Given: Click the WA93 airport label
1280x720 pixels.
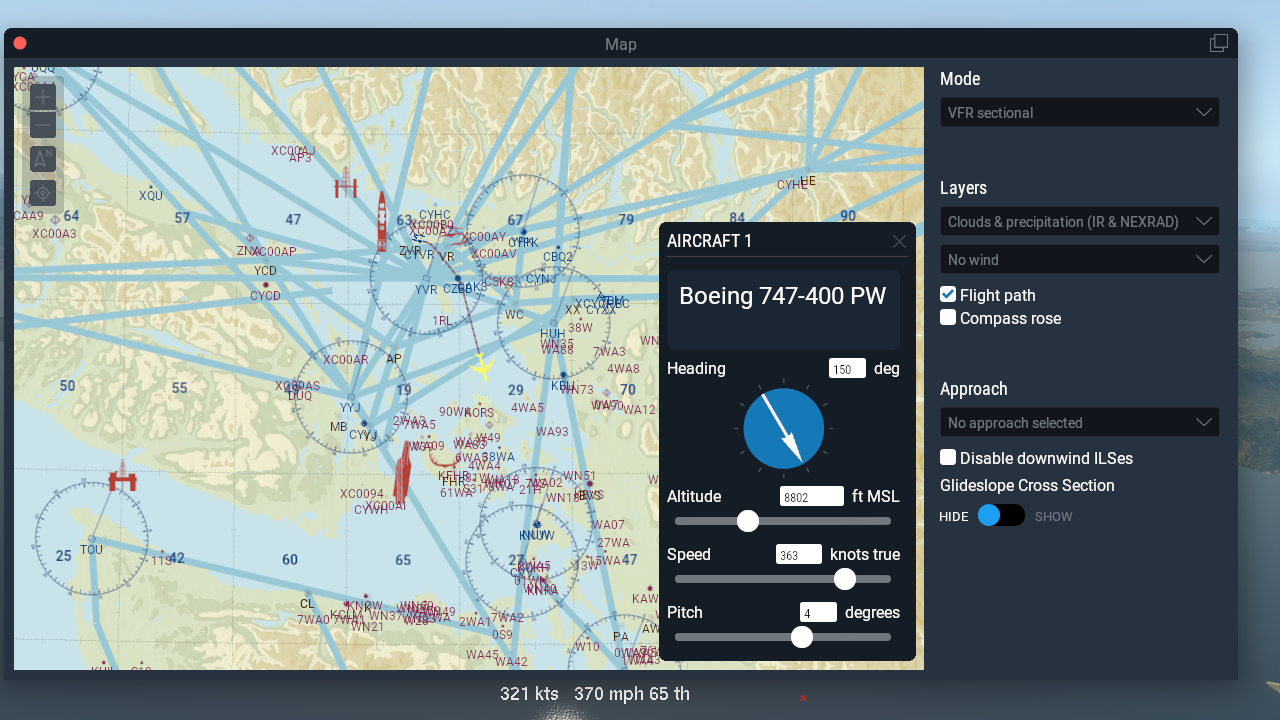Looking at the screenshot, I should tap(552, 432).
